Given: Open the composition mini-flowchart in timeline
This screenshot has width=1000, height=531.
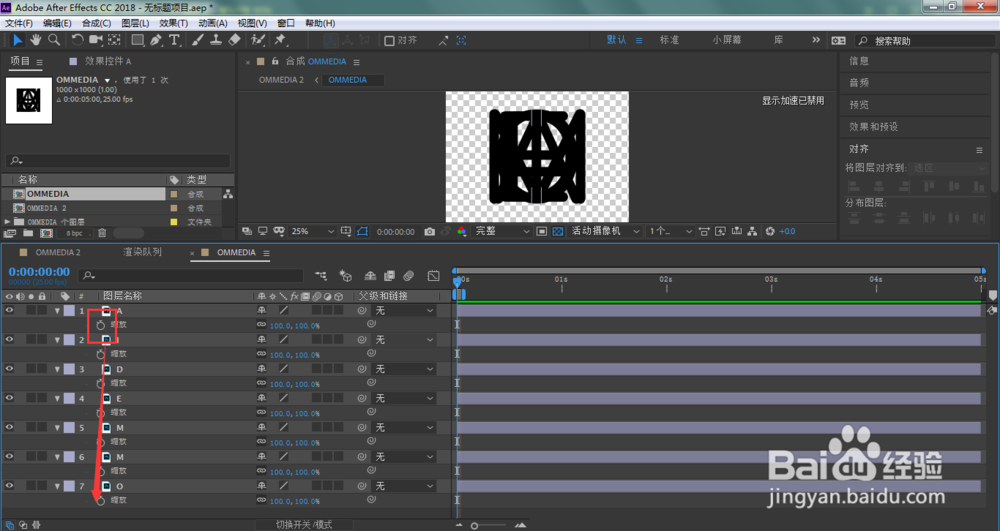Looking at the screenshot, I should [x=321, y=276].
